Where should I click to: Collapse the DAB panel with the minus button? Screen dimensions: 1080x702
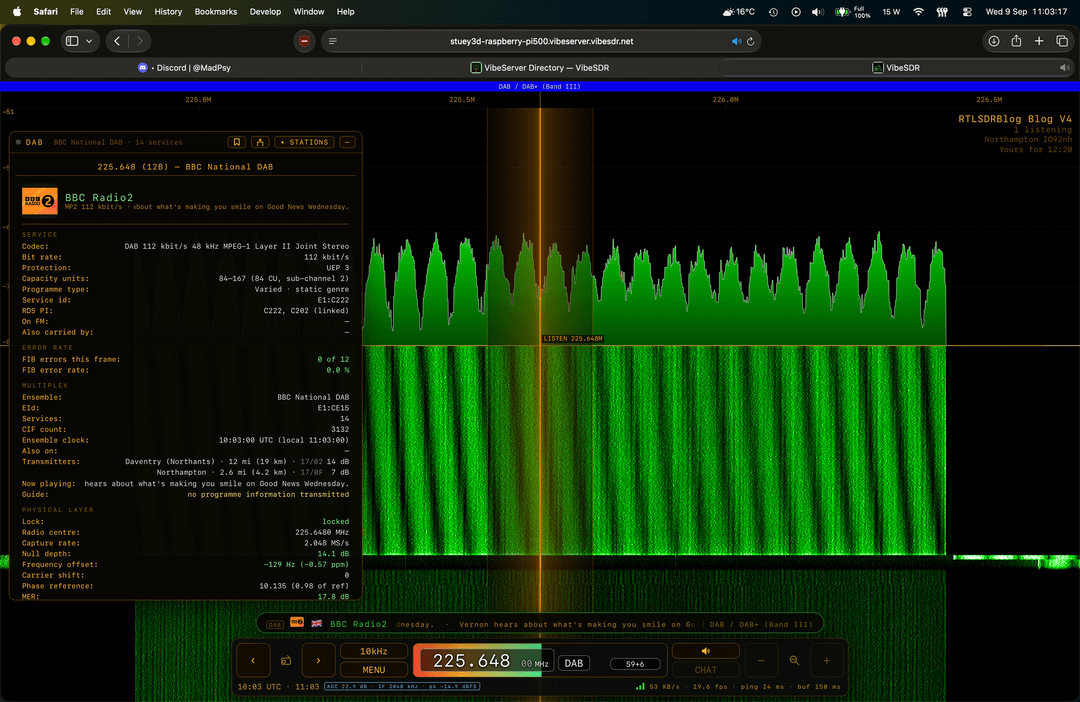pos(347,142)
